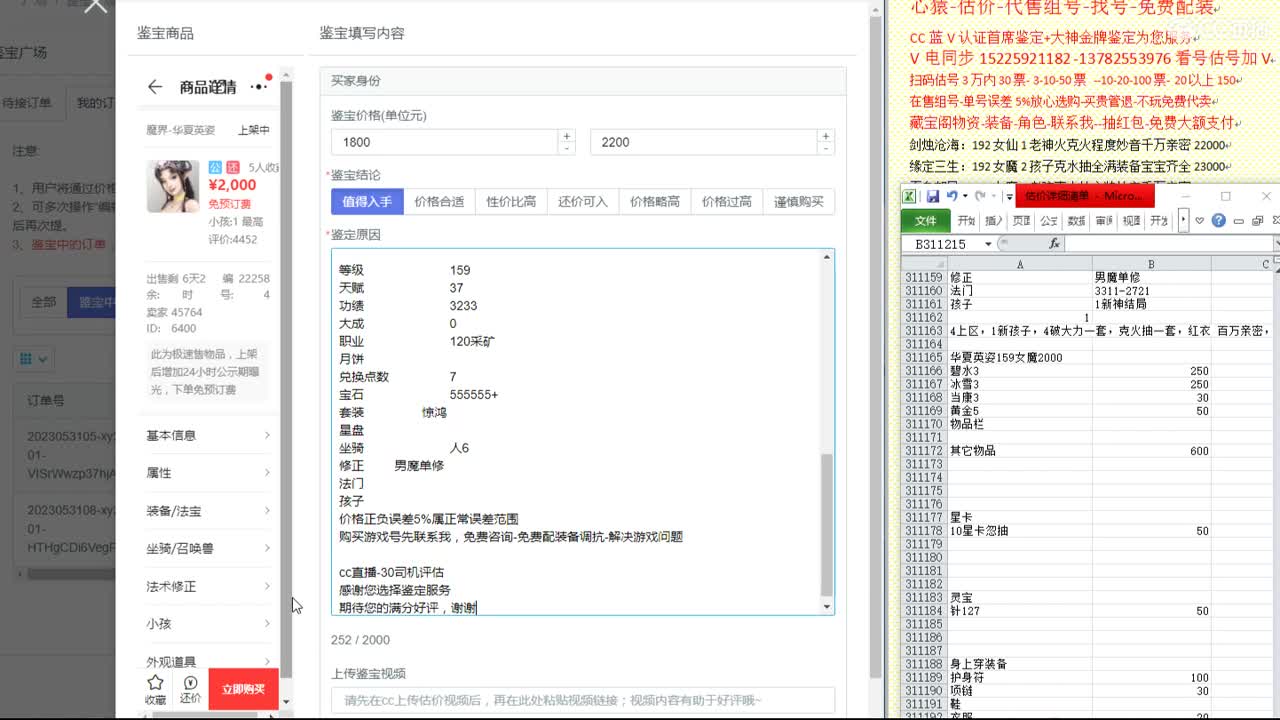Click the heart icon in Excel toolbar
1280x720 pixels.
coord(1199,221)
